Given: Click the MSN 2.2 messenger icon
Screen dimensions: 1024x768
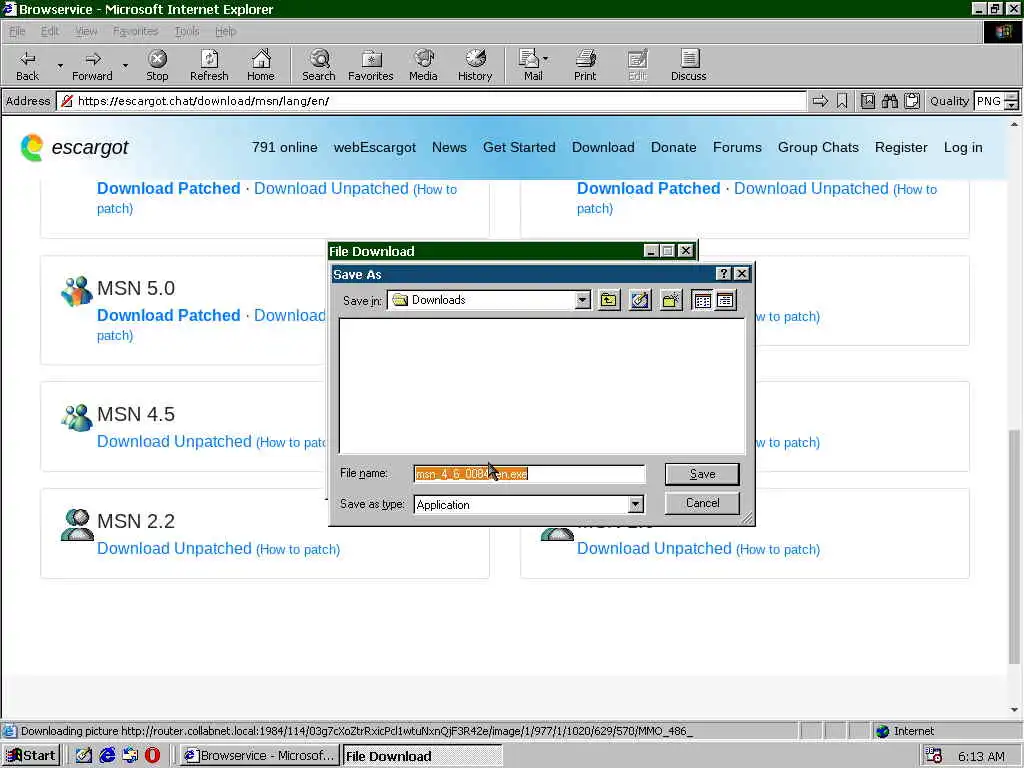Looking at the screenshot, I should coord(77,525).
